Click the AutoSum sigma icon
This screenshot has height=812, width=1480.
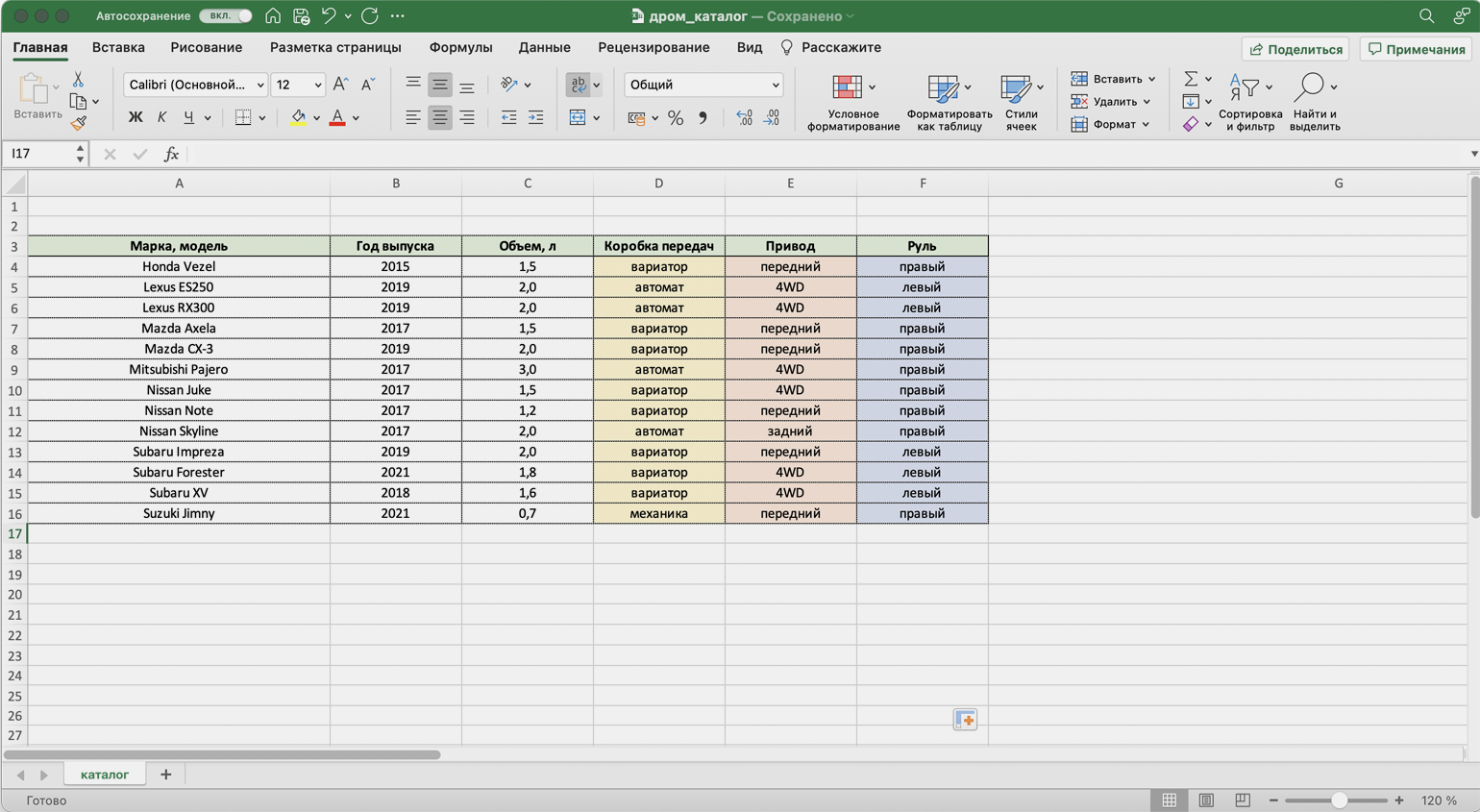click(x=1190, y=79)
